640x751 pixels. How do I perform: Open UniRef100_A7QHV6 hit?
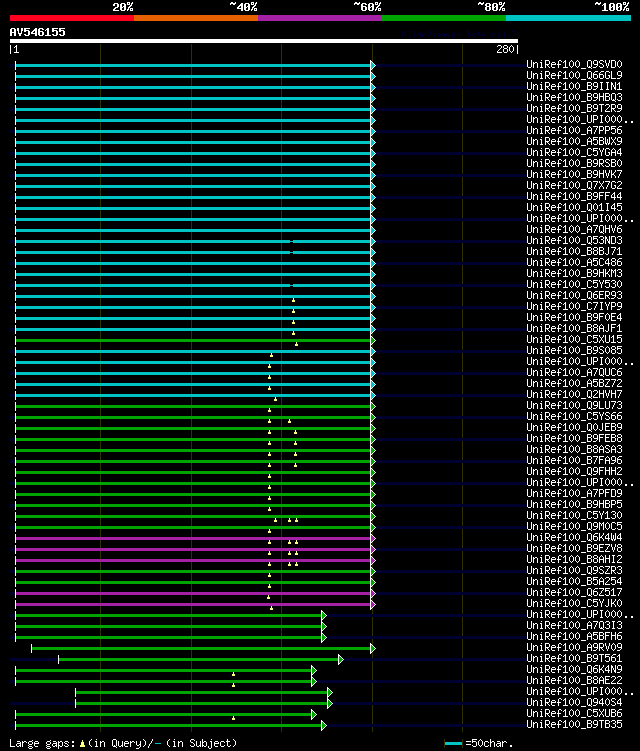574,229
